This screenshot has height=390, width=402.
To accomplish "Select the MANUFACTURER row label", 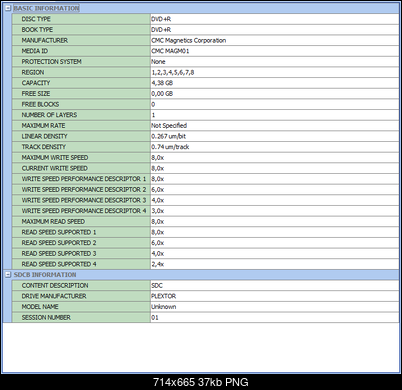I will (45, 40).
